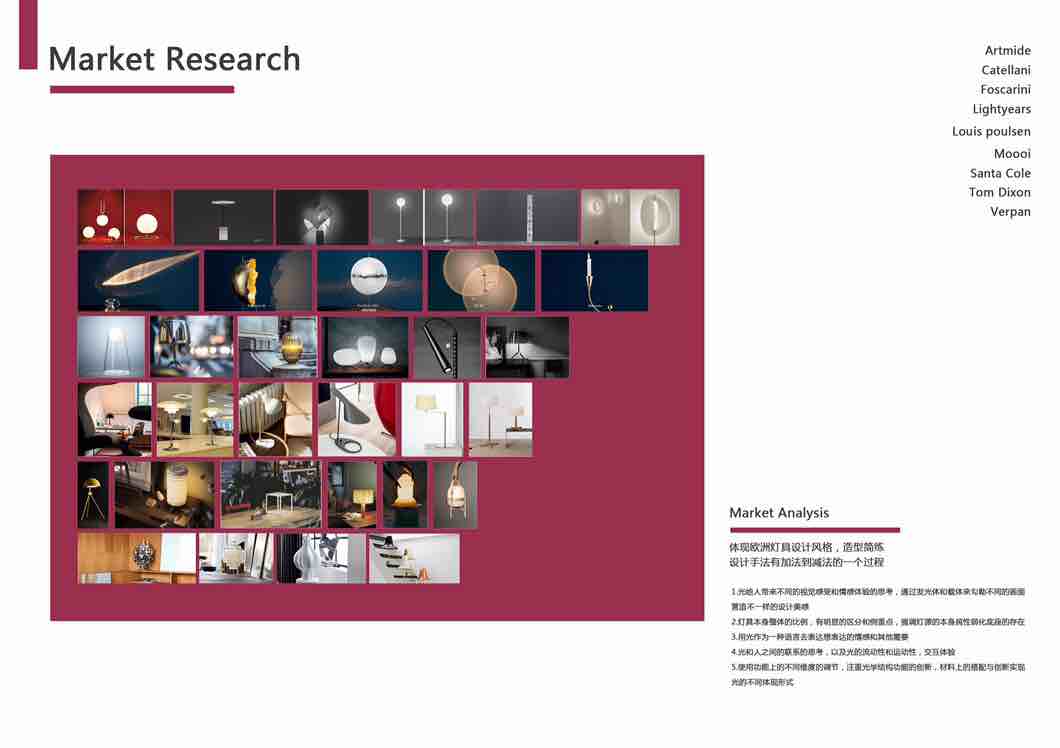
Task: Select the brand name "Artmide"
Action: [1007, 51]
